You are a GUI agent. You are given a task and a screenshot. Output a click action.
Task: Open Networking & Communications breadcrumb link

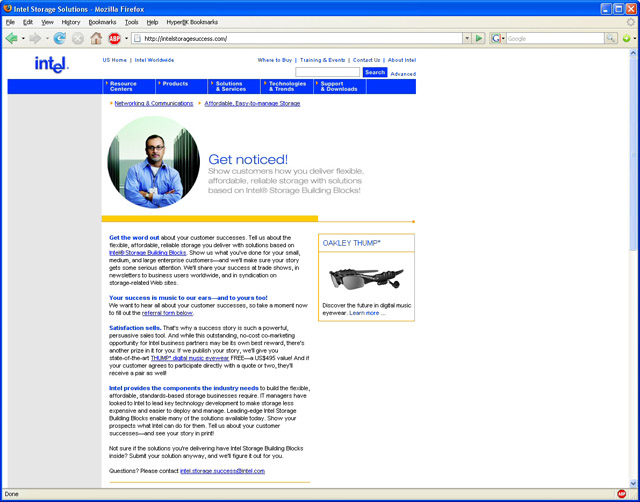tap(154, 104)
